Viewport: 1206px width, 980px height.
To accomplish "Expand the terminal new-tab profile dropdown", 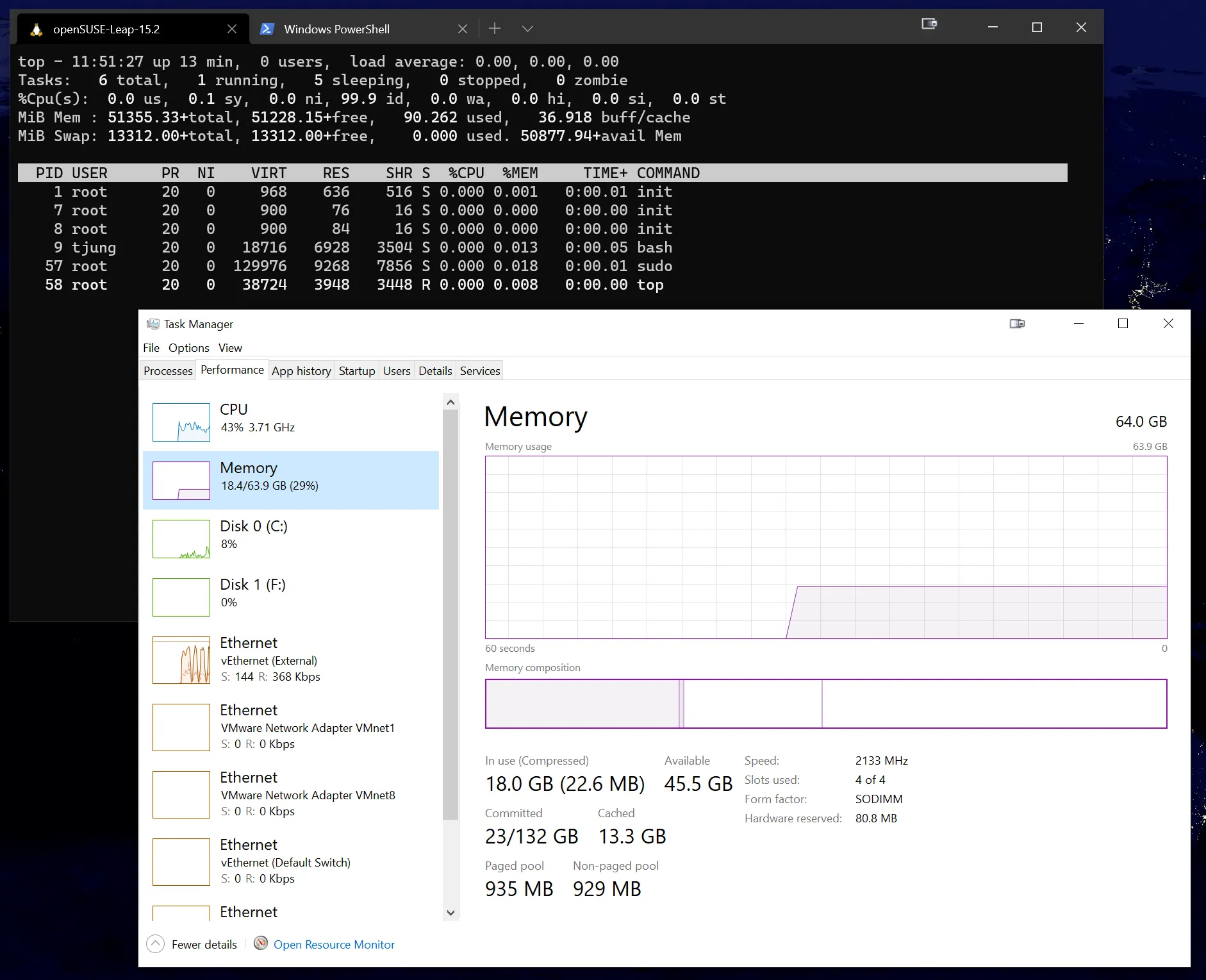I will pos(527,29).
